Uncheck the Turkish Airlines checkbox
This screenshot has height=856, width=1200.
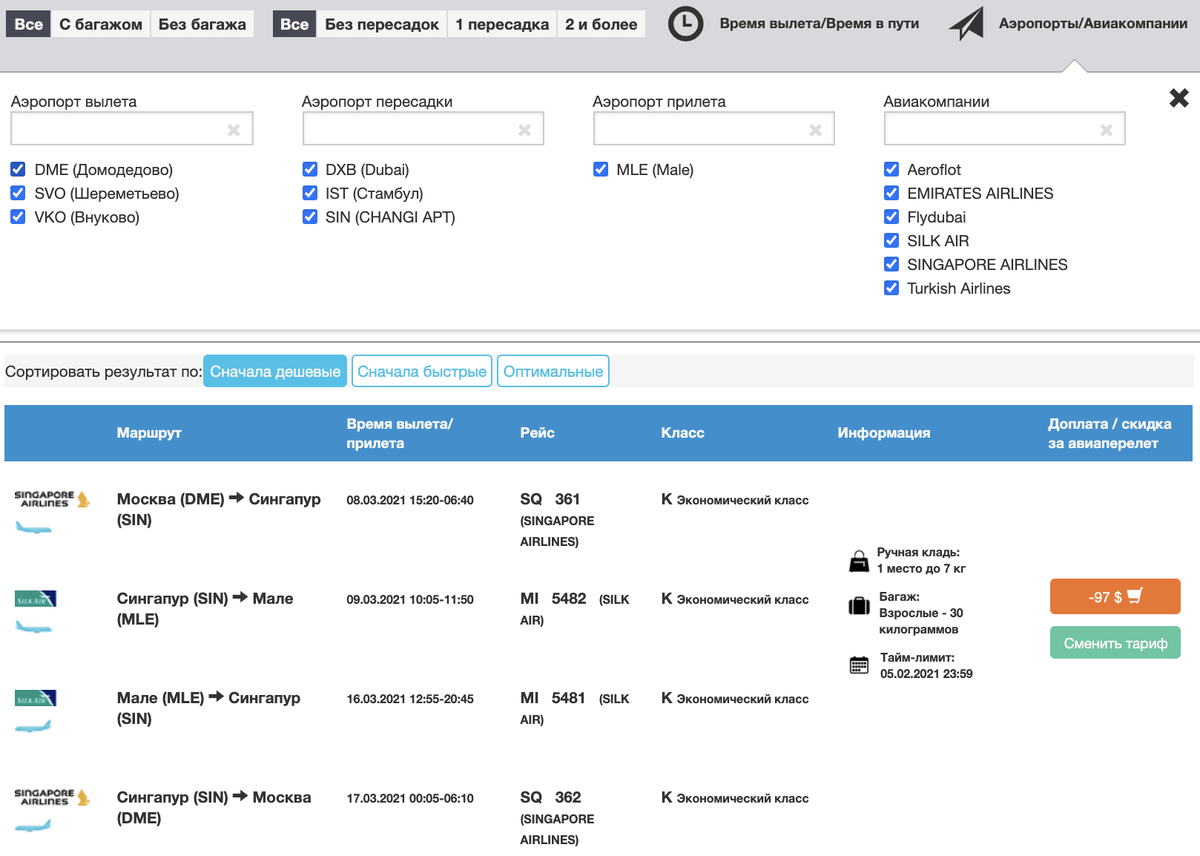coord(891,288)
